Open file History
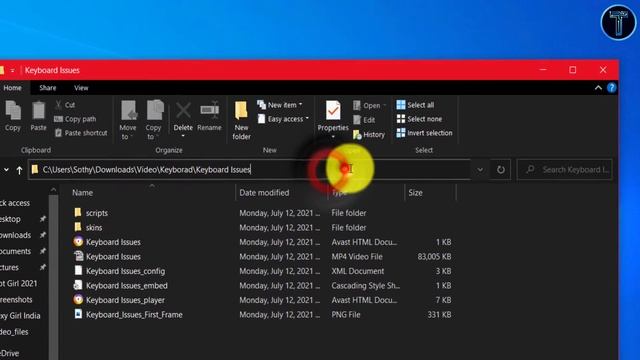 pos(369,134)
